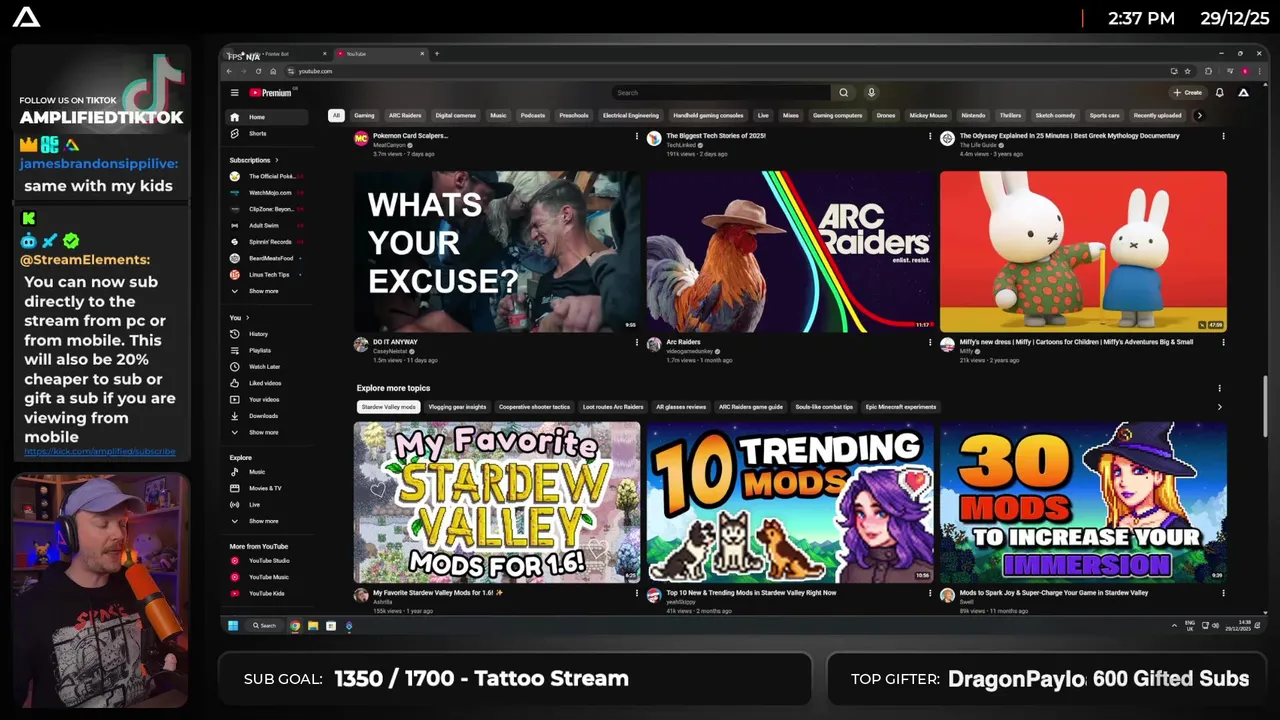Open Chrome extensions puzzle icon
Screen dimensions: 1280x720
1208,71
